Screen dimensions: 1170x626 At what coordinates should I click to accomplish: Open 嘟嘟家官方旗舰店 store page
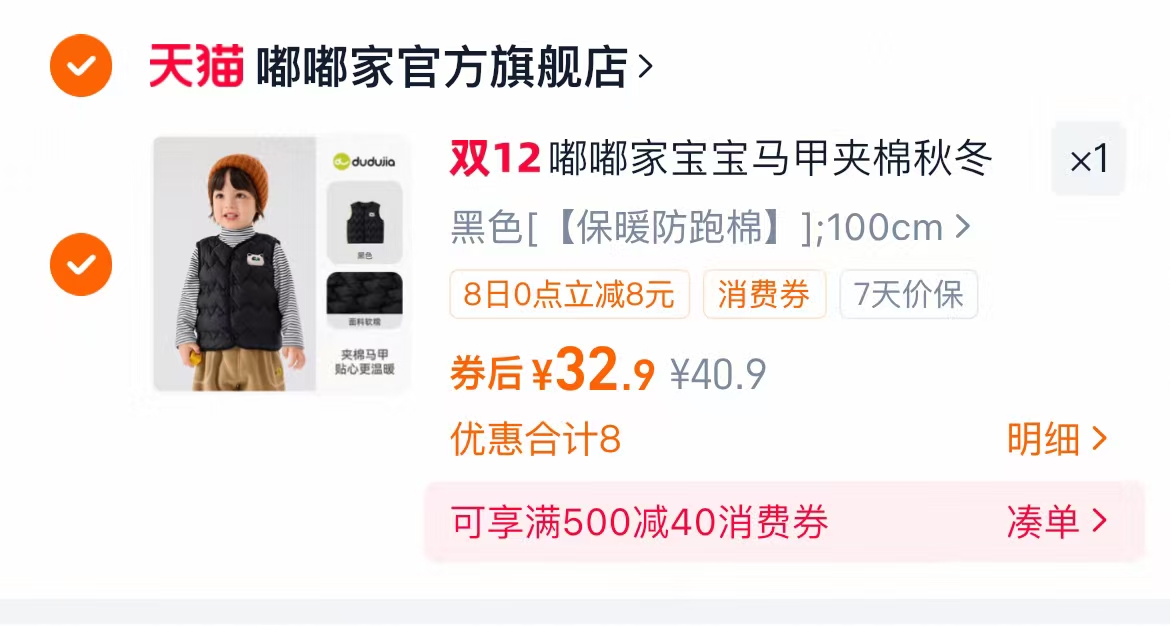tap(442, 67)
